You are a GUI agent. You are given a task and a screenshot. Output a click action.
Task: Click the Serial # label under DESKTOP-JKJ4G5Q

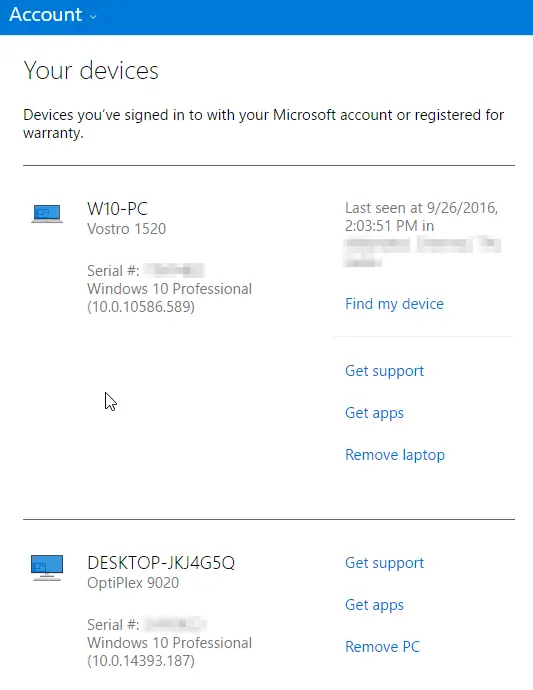(x=113, y=625)
